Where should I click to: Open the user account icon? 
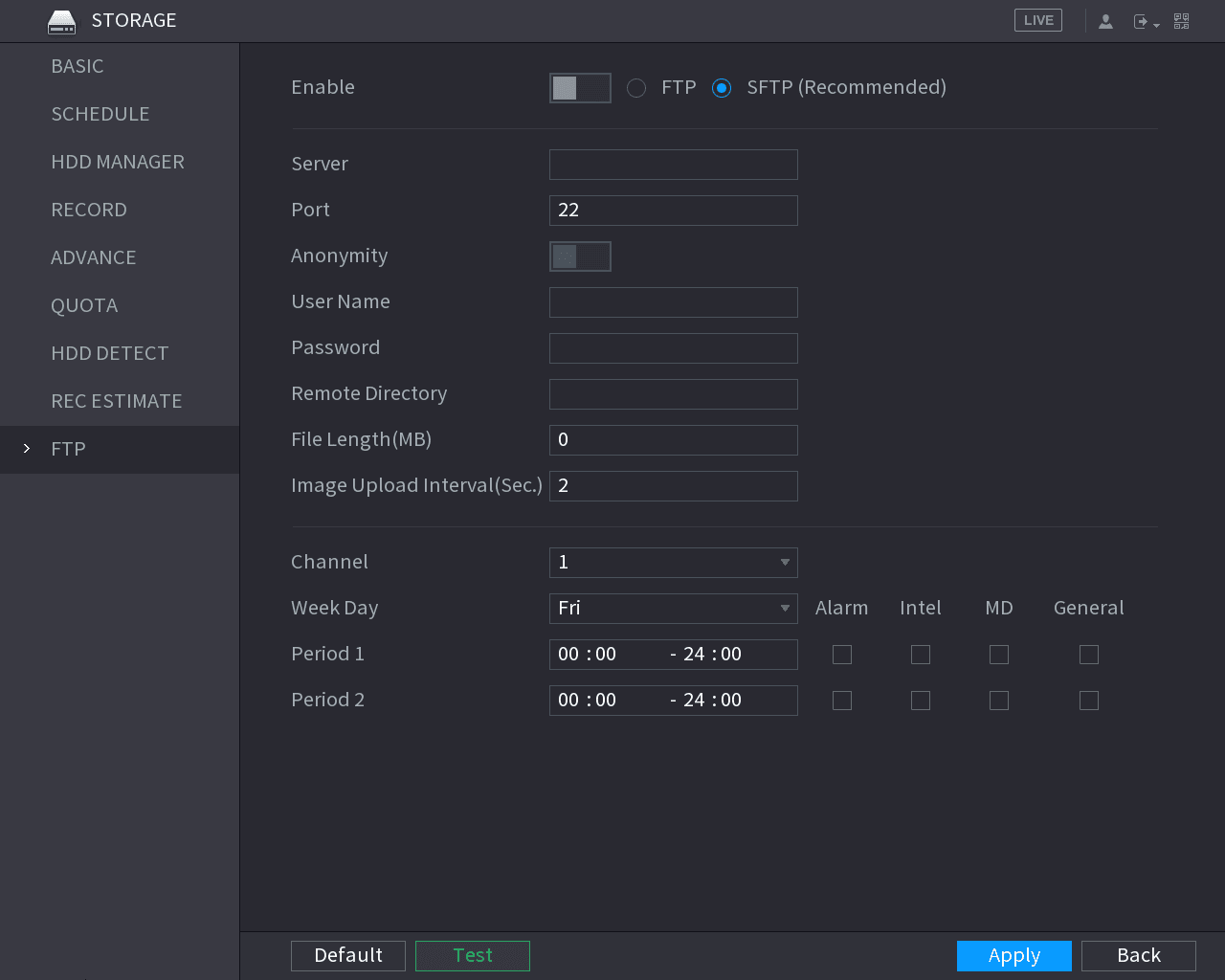coord(1105,21)
